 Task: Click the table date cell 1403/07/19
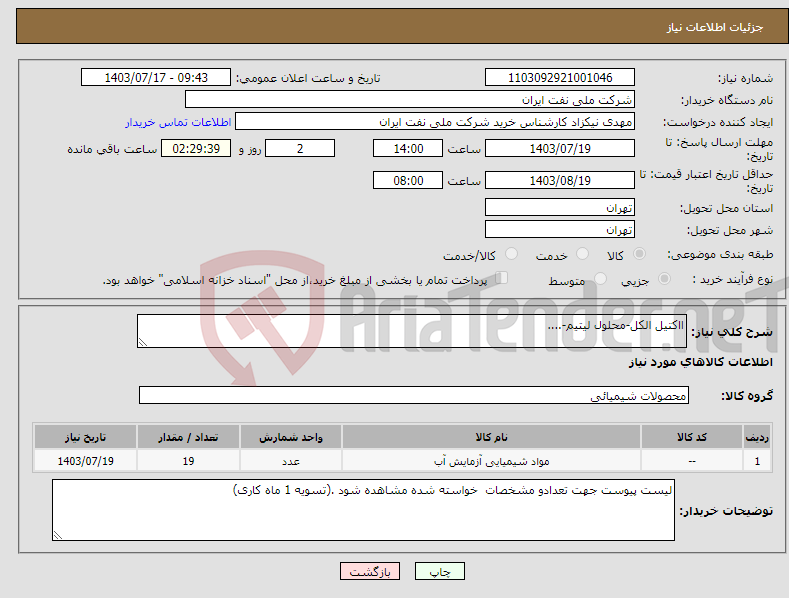point(85,461)
